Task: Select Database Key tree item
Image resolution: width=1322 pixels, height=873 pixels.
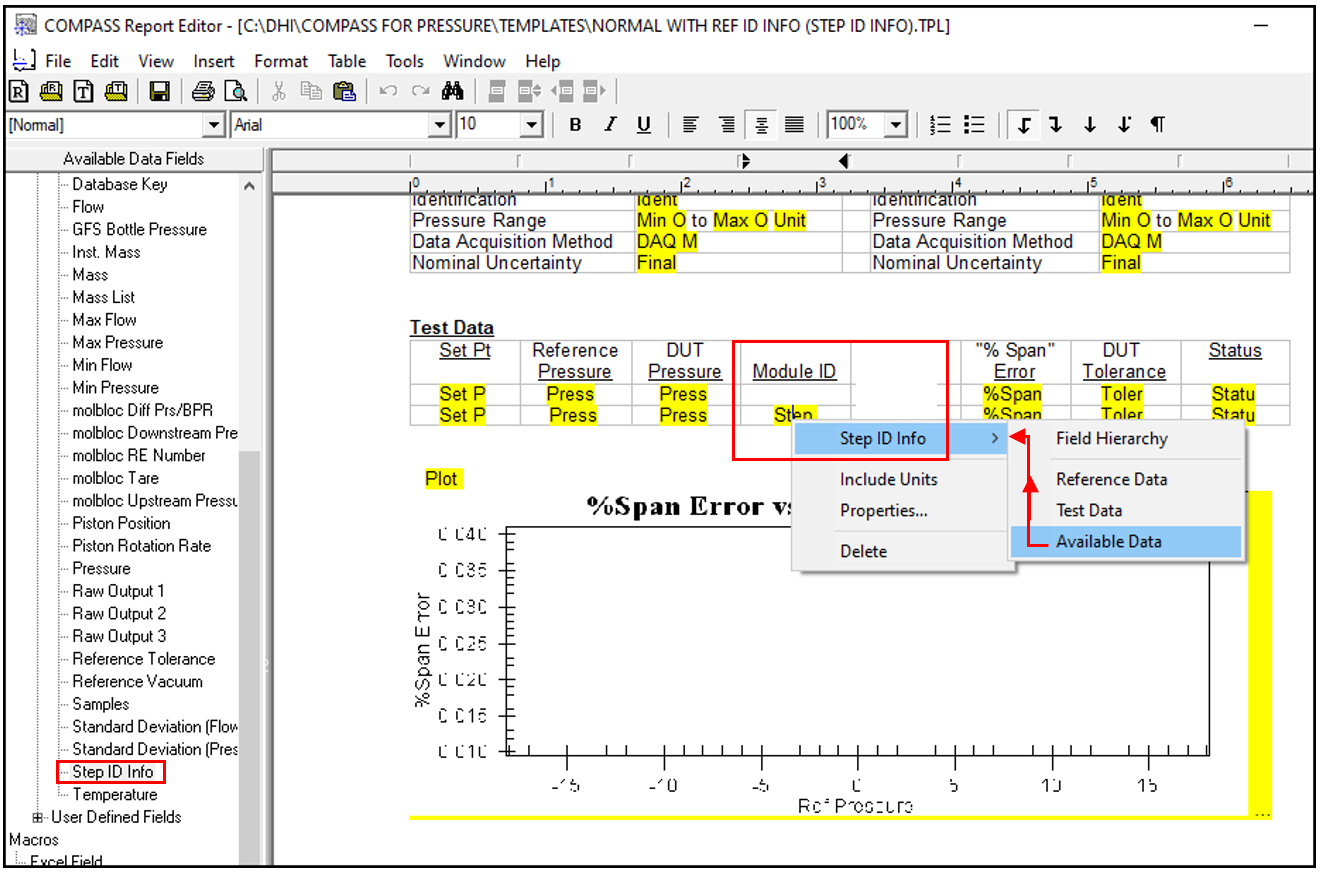Action: 119,184
